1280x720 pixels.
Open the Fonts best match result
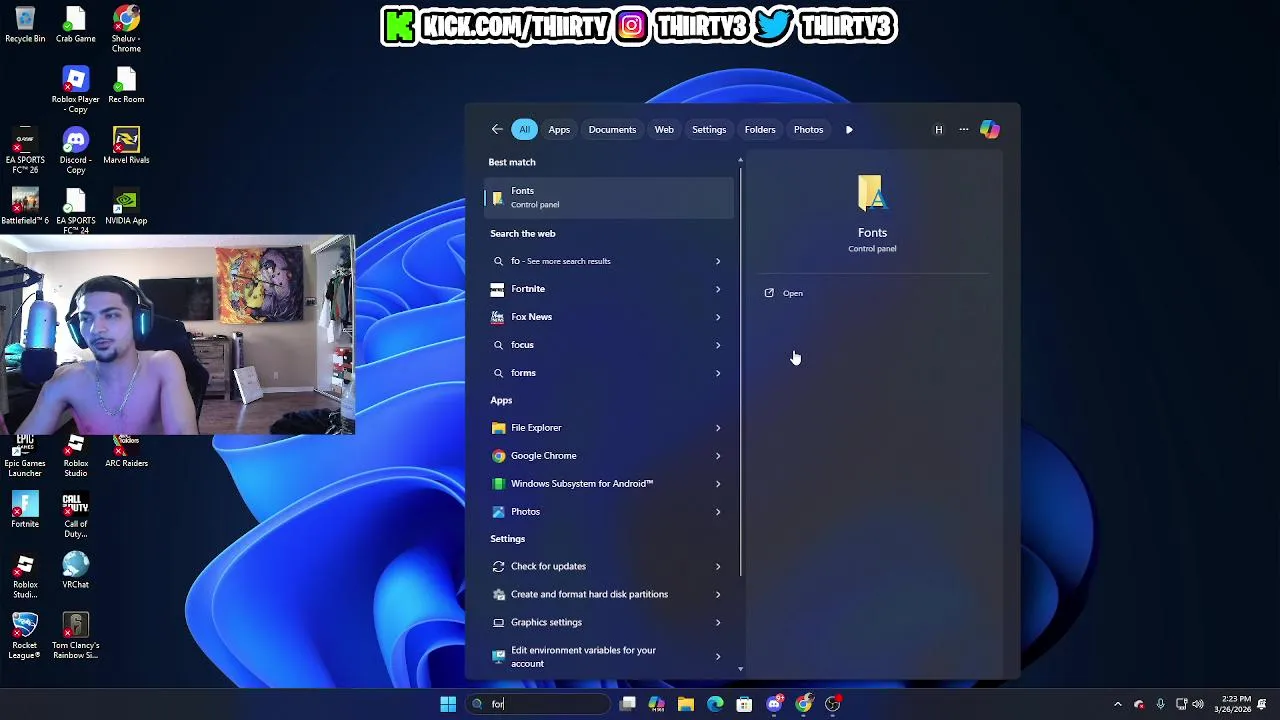pos(608,197)
